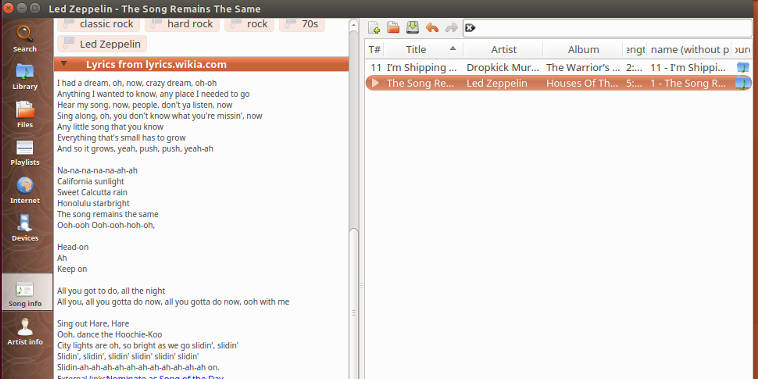The width and height of the screenshot is (758, 379).
Task: Select '1 - The Song R...' file name cell
Action: coord(688,83)
